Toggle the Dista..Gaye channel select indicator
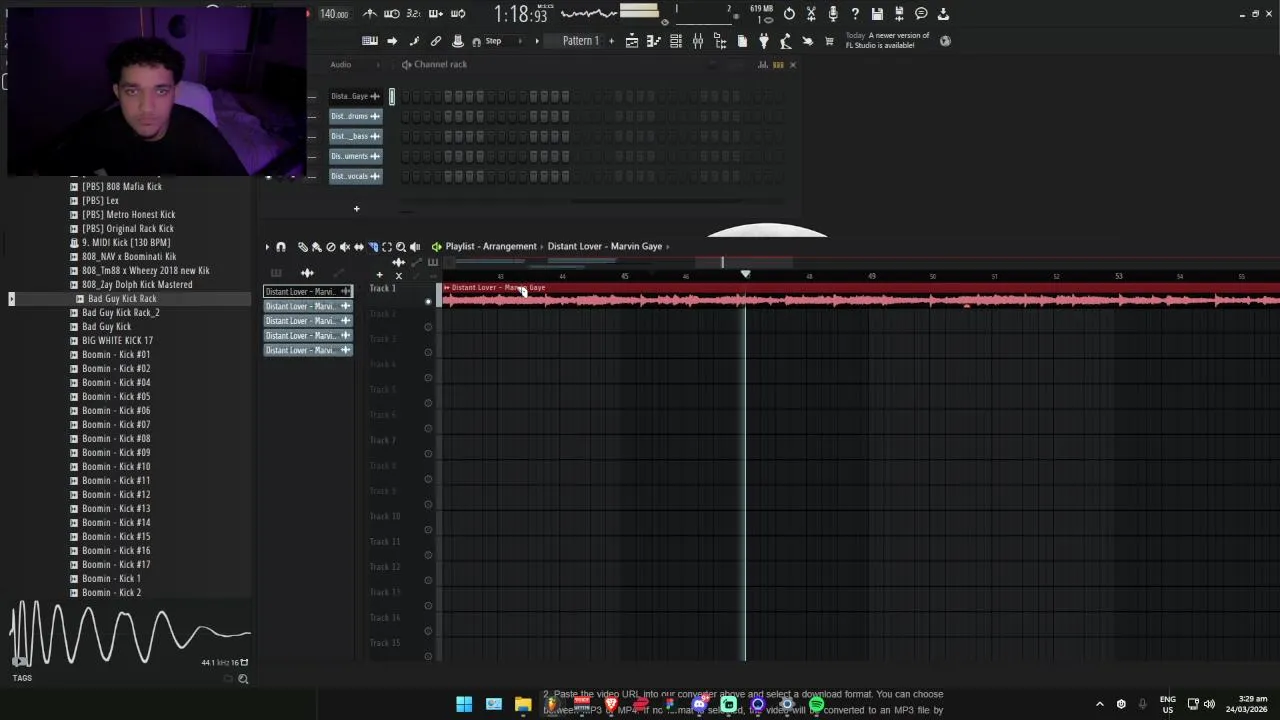Image resolution: width=1280 pixels, height=720 pixels. 392,96
